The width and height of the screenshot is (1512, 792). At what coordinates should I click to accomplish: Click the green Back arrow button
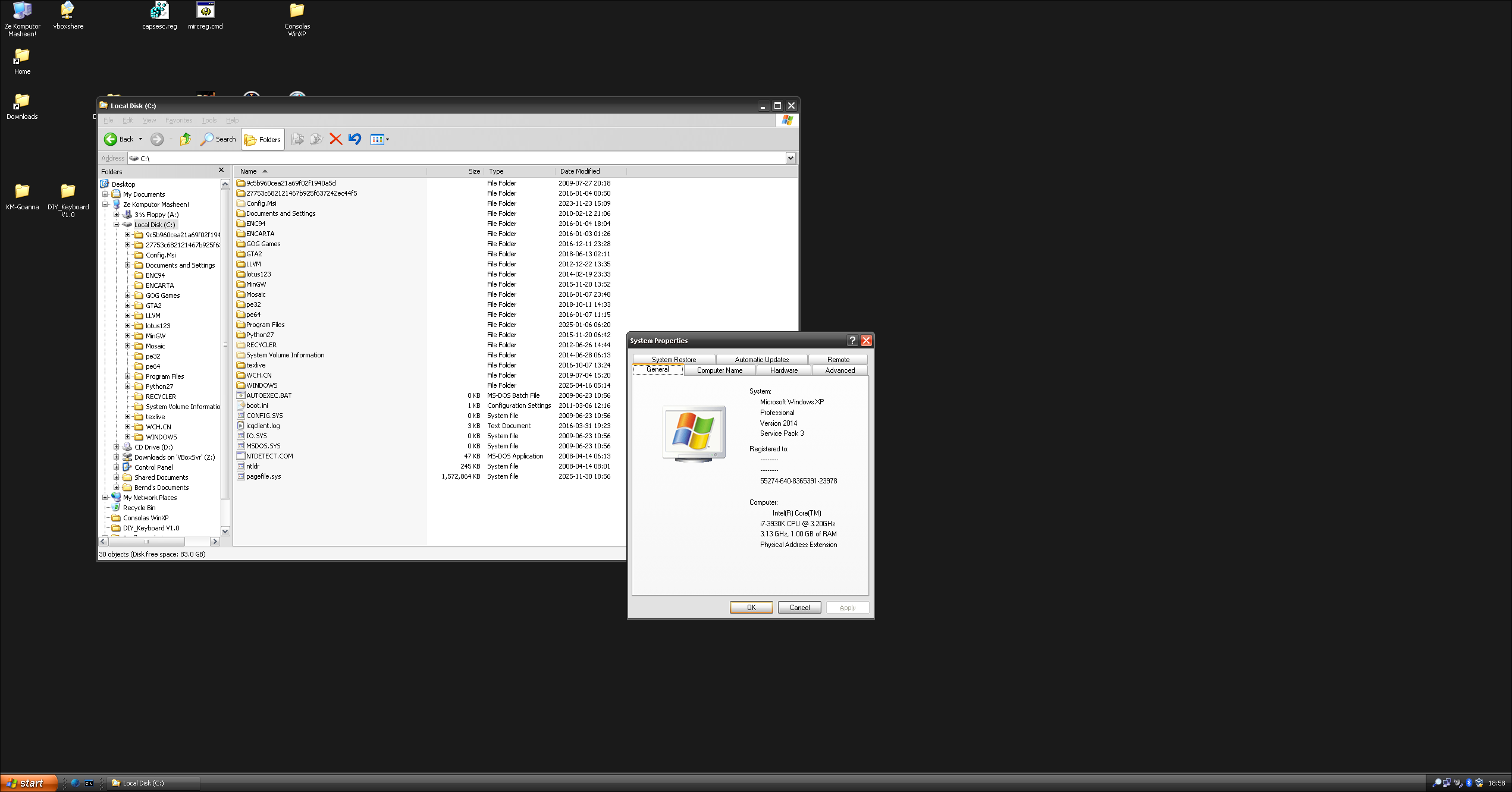tap(111, 139)
